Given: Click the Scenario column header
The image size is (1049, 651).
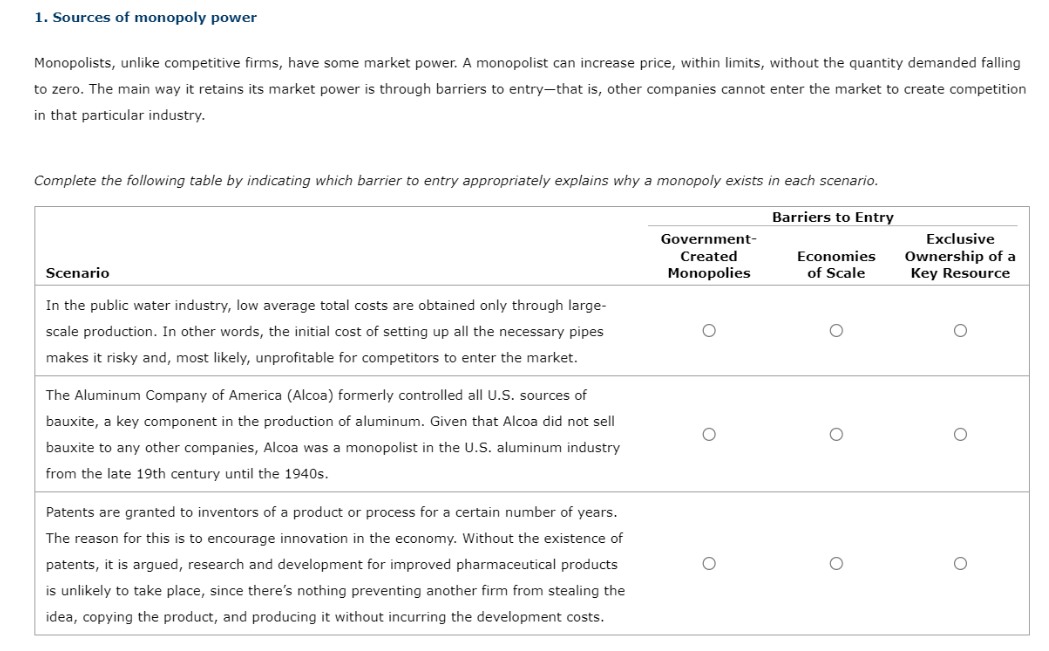Looking at the screenshot, I should click(x=77, y=273).
